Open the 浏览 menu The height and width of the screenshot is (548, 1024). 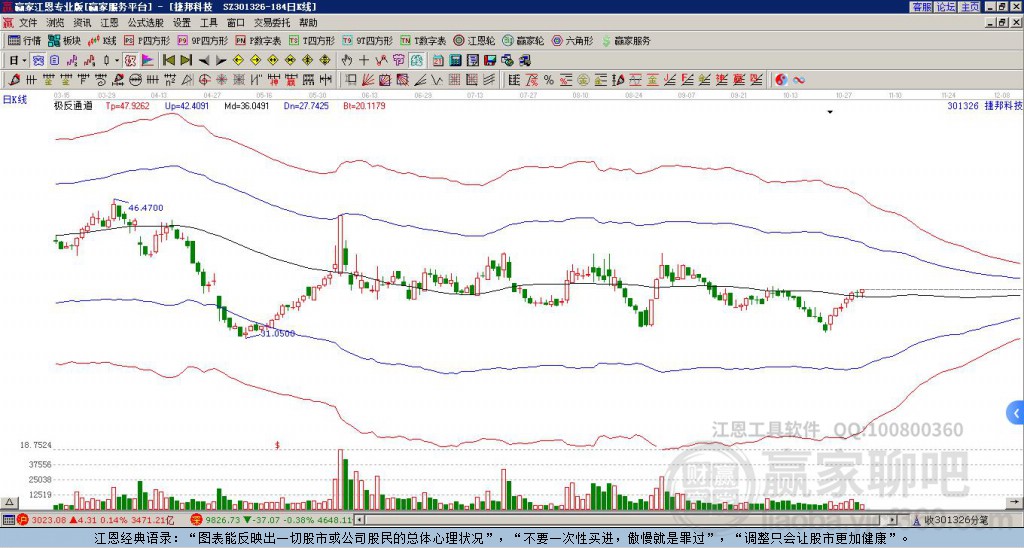pos(55,23)
